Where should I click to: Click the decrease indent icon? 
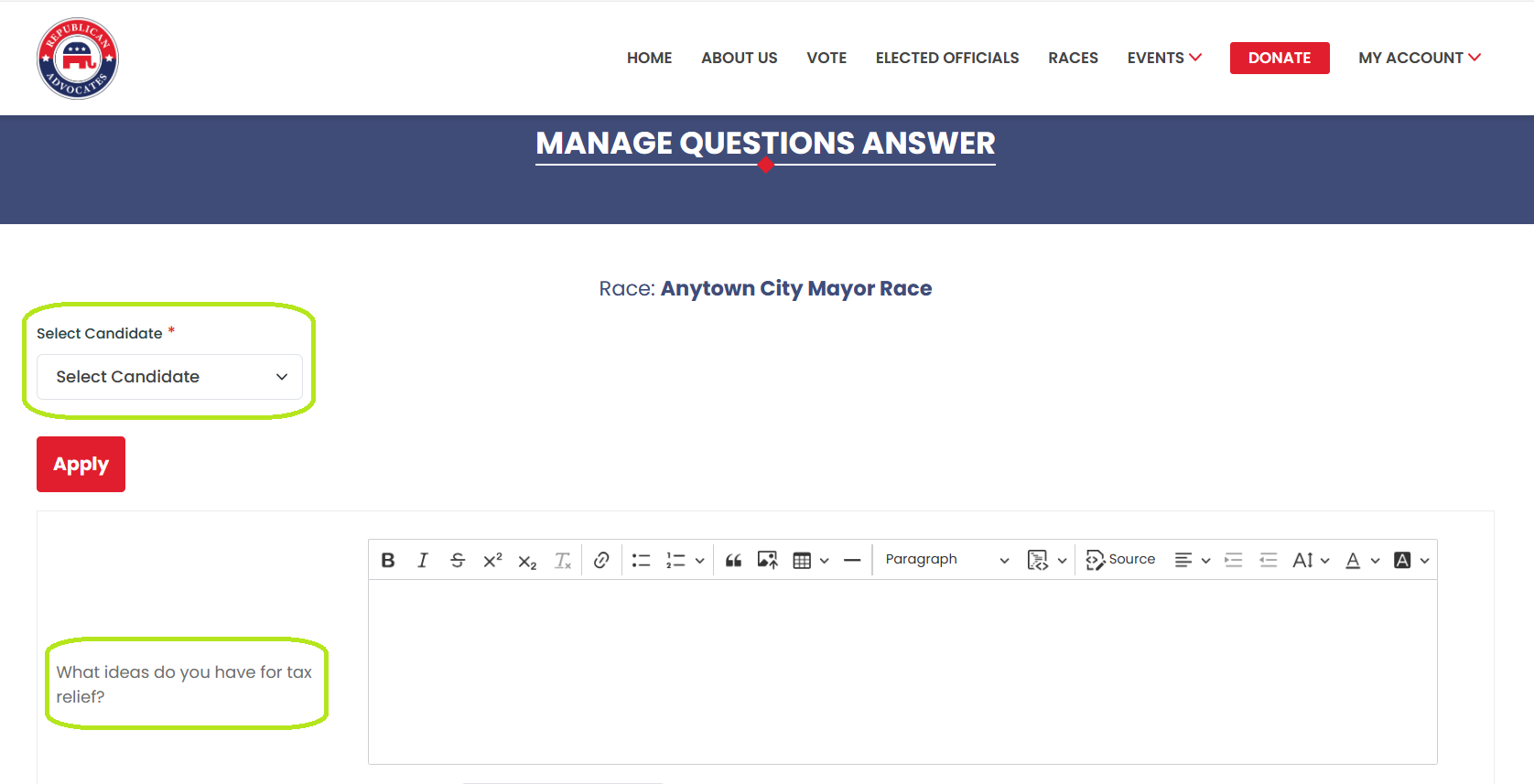tap(1269, 560)
